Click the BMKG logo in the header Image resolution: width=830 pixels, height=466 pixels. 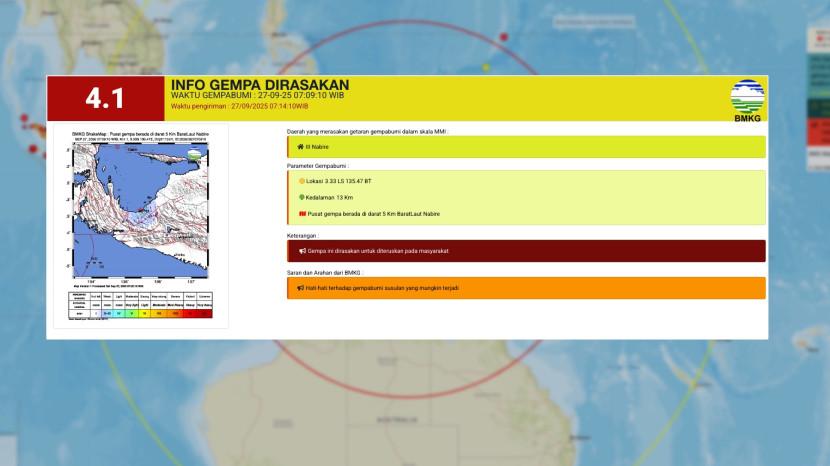click(748, 98)
